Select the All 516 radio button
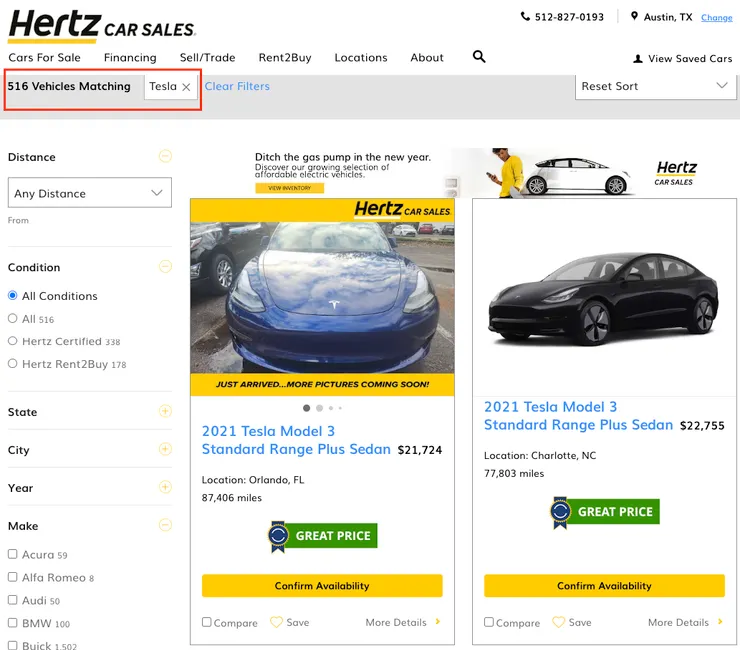Image resolution: width=740 pixels, height=650 pixels. coord(13,318)
